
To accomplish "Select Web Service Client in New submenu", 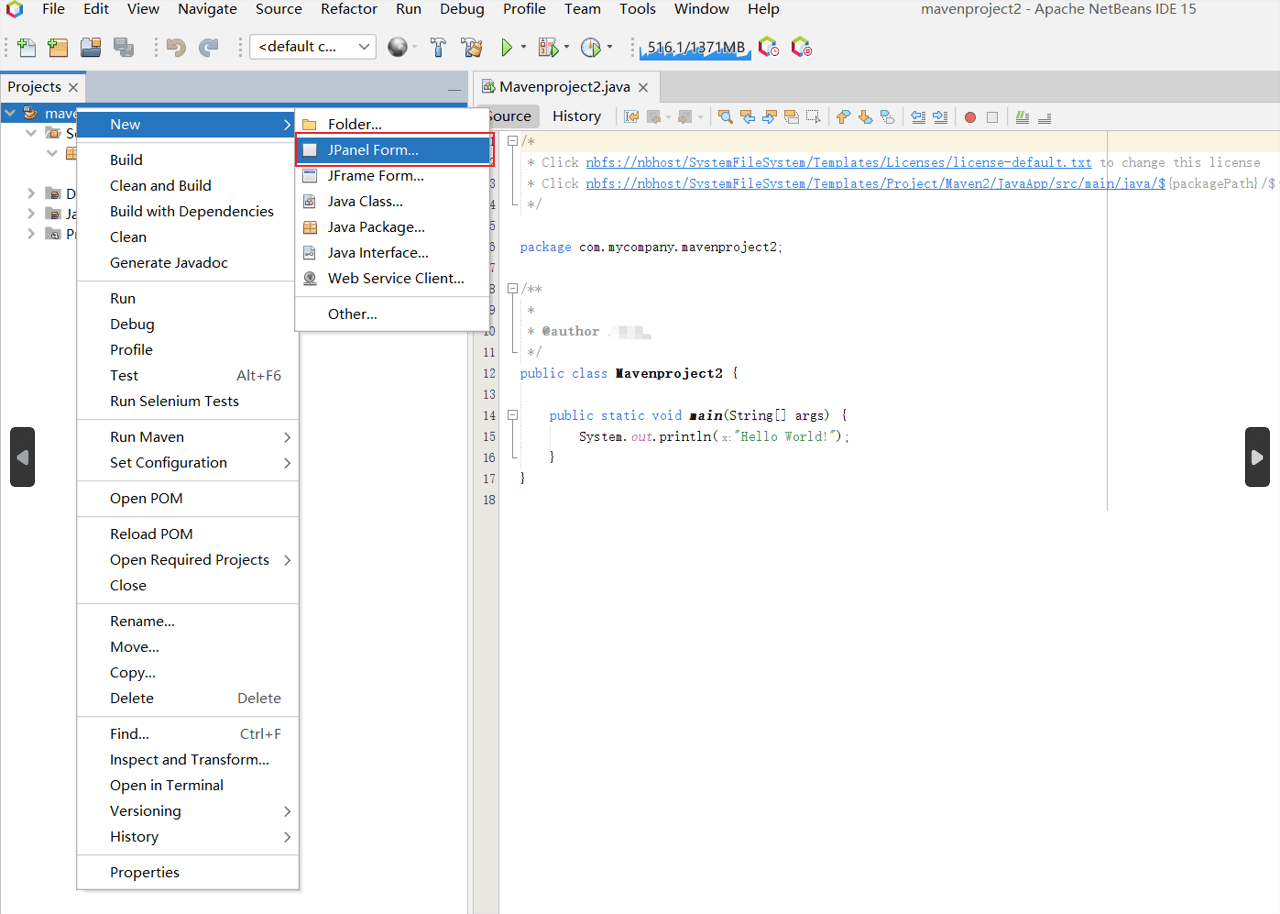I will click(393, 278).
